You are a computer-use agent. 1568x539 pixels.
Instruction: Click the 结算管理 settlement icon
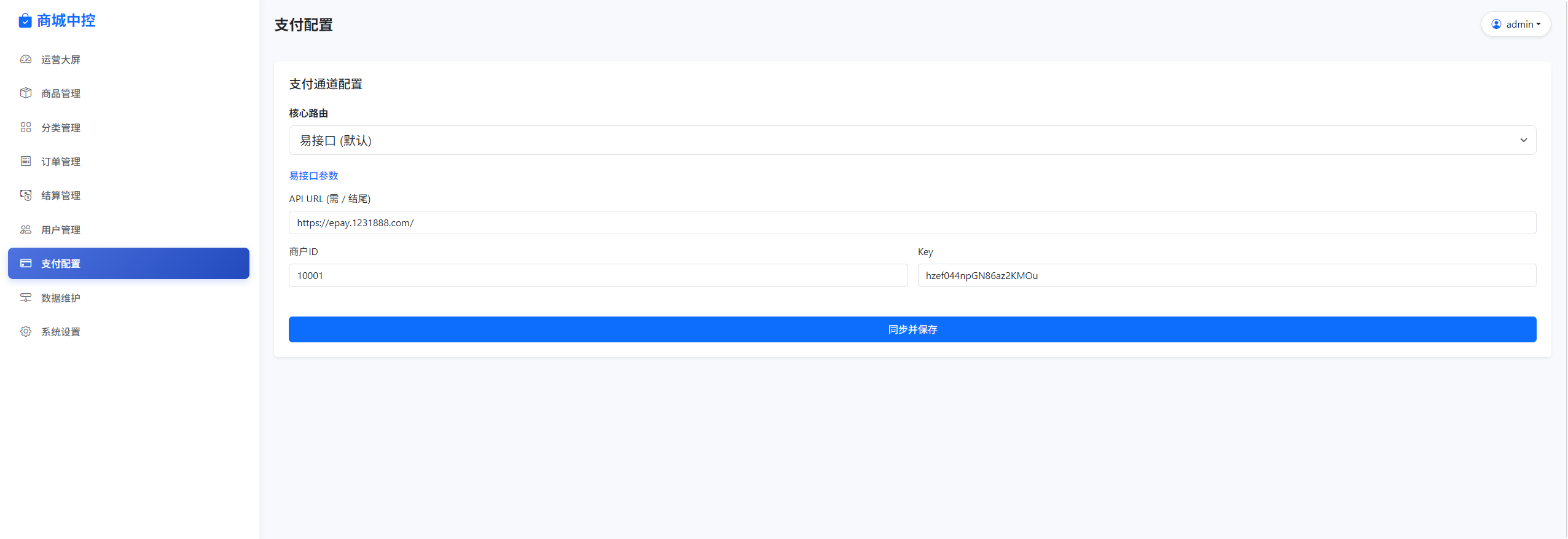tap(26, 195)
